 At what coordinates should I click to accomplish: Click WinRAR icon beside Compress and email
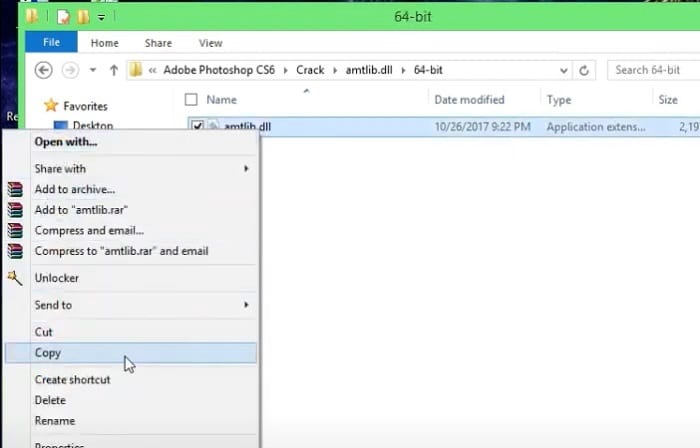click(x=15, y=230)
